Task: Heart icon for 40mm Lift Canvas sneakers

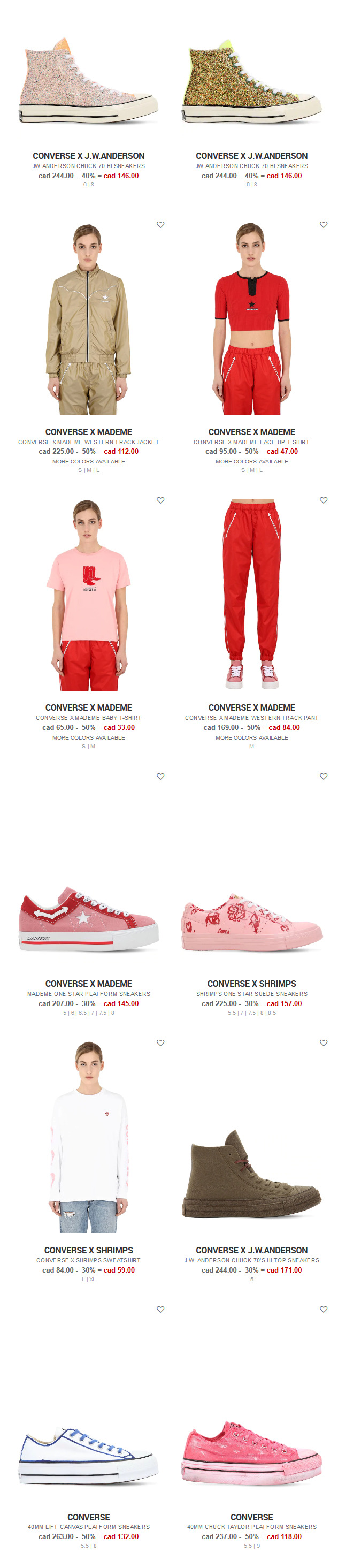Action: tap(160, 1310)
